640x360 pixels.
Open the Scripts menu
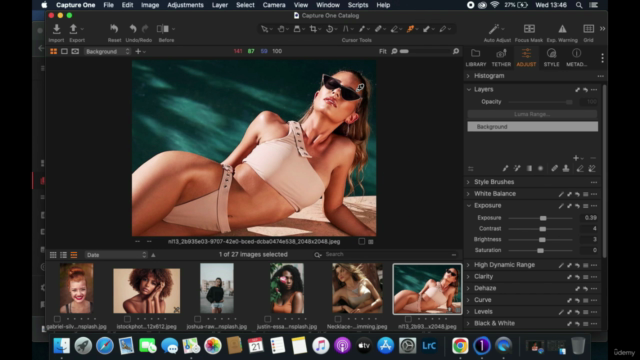tap(358, 5)
